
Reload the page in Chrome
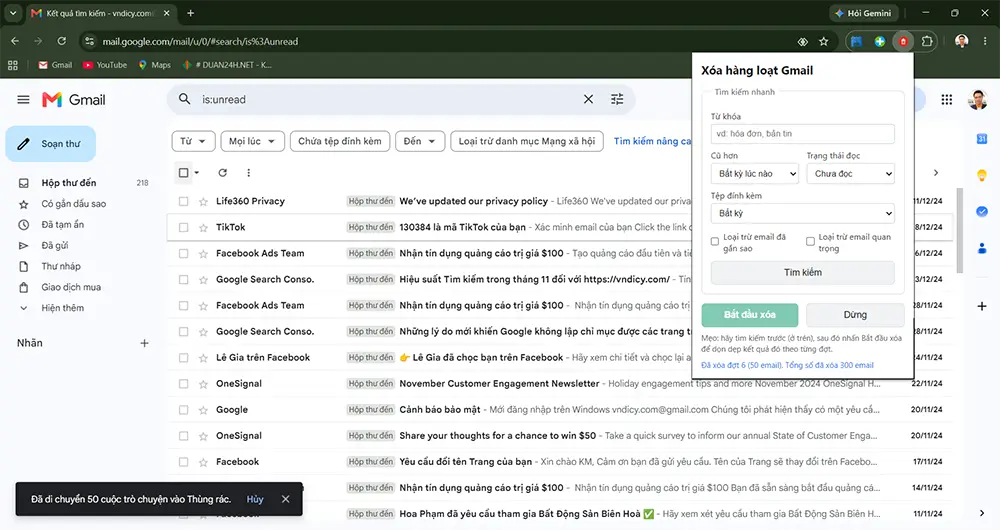(62, 41)
